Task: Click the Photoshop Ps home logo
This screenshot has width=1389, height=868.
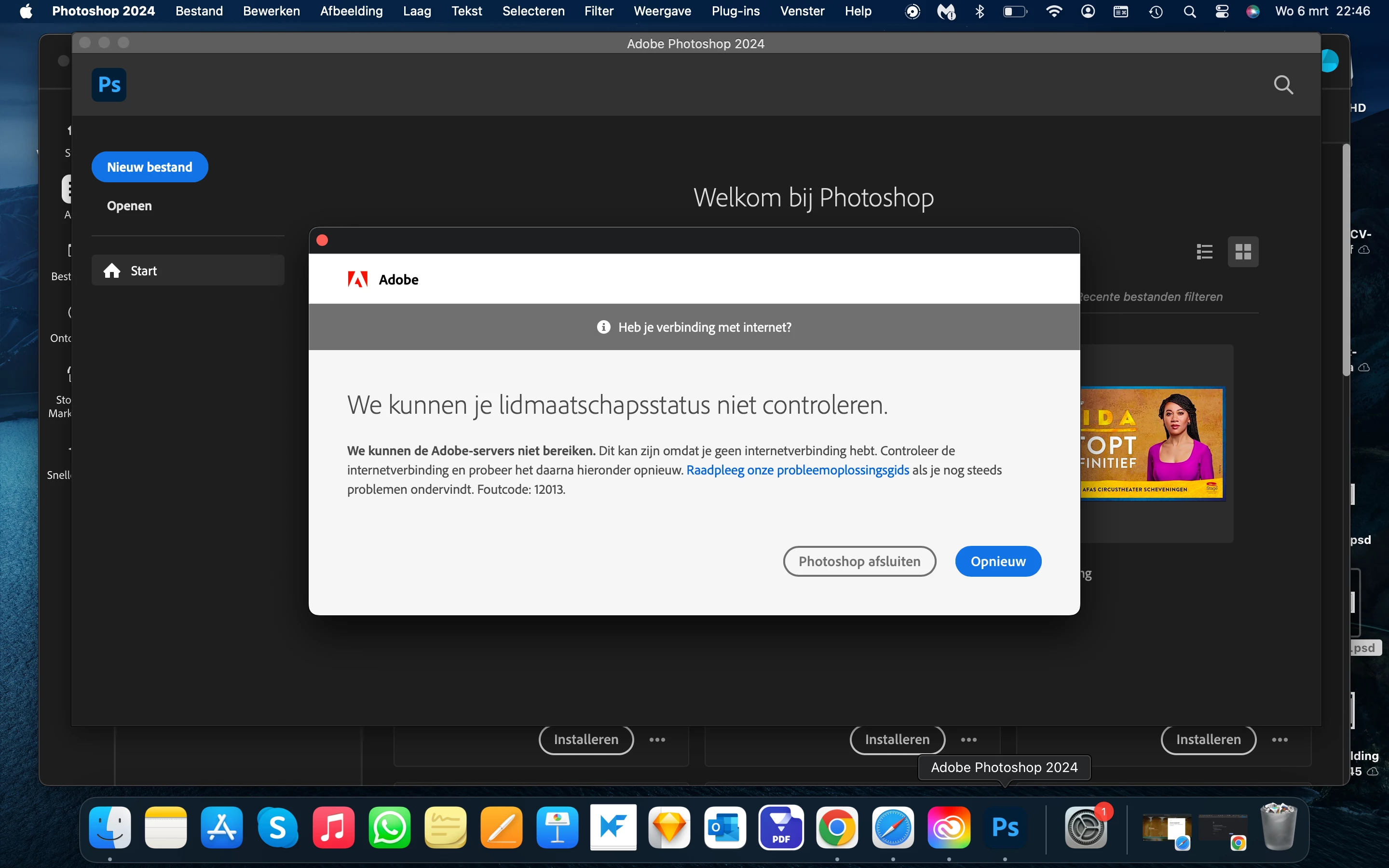Action: 109,85
